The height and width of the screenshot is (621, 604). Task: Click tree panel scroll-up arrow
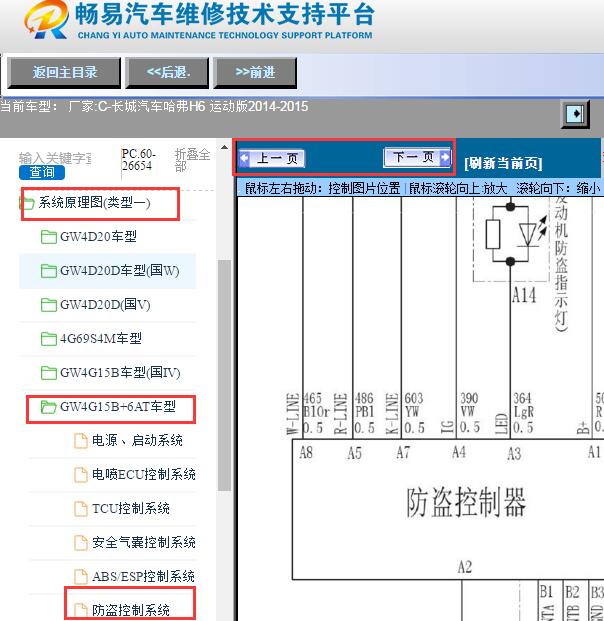pyautogui.click(x=224, y=147)
